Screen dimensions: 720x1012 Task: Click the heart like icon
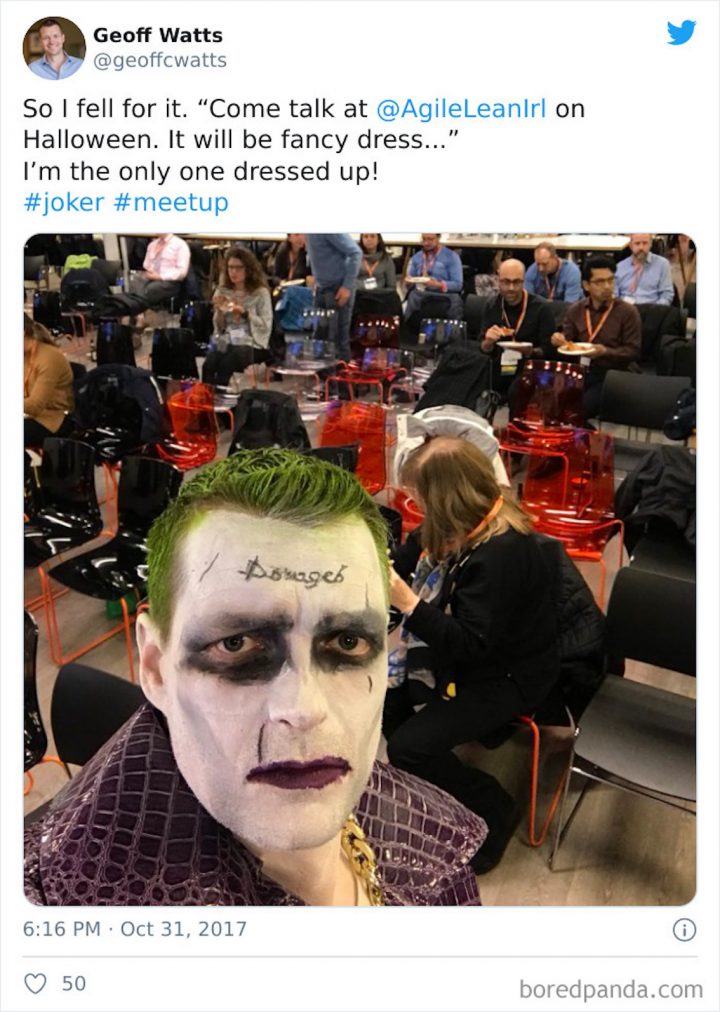35,983
